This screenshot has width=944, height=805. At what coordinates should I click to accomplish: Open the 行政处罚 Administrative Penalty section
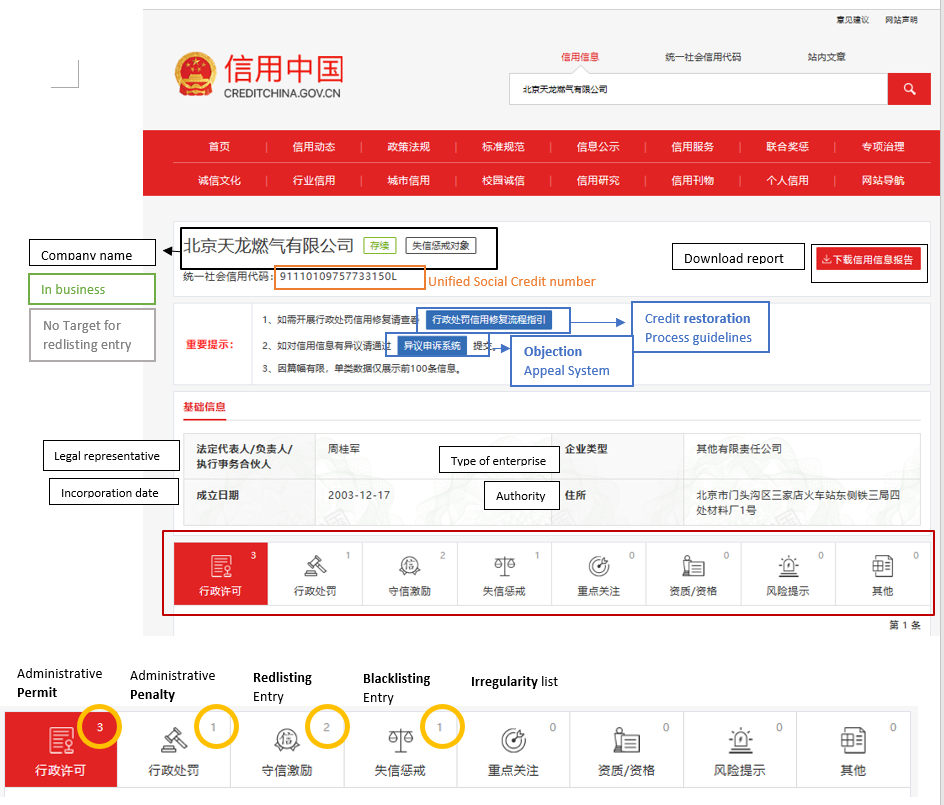(316, 573)
